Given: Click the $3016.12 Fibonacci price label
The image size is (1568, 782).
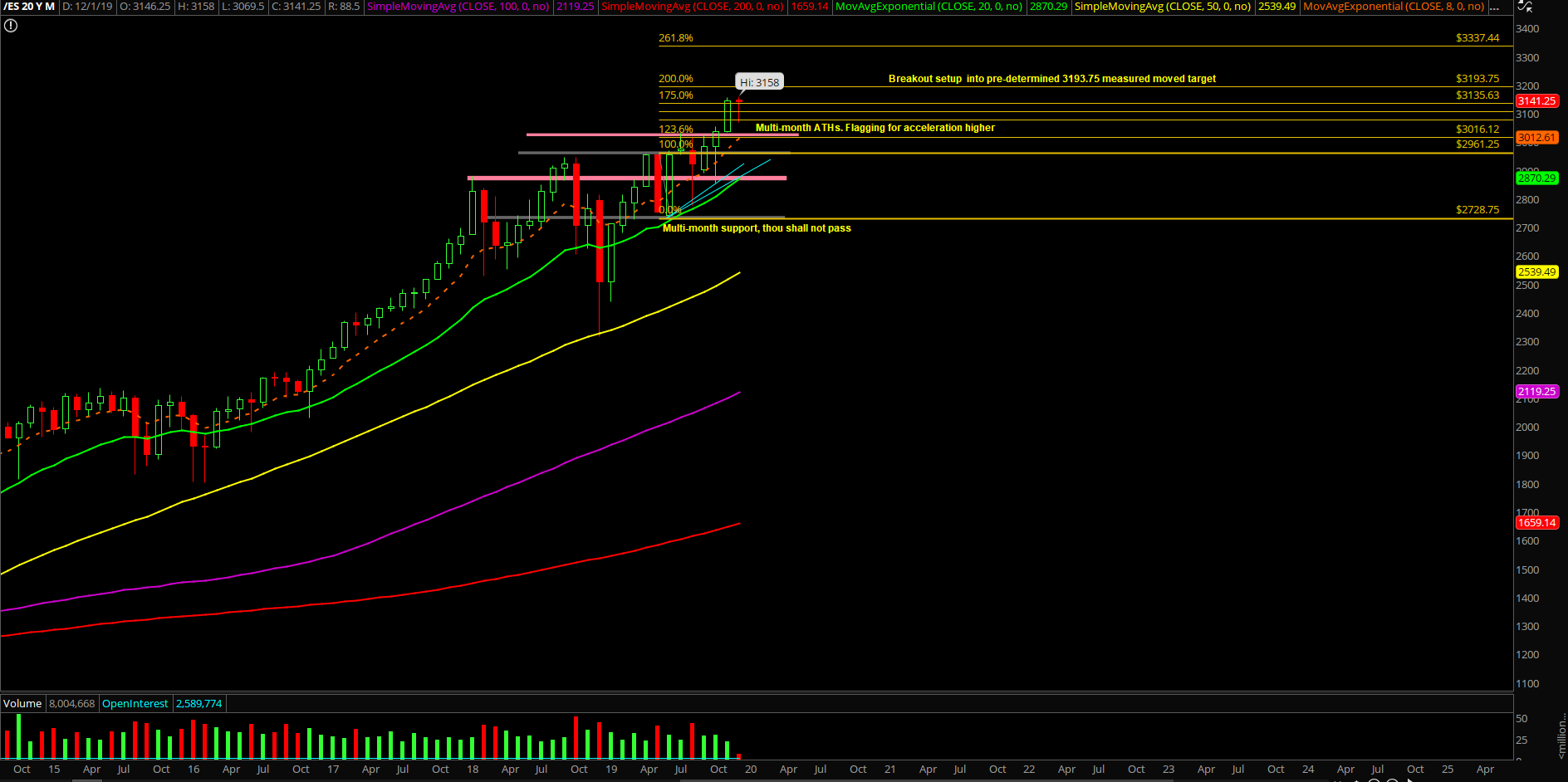Looking at the screenshot, I should (1477, 130).
